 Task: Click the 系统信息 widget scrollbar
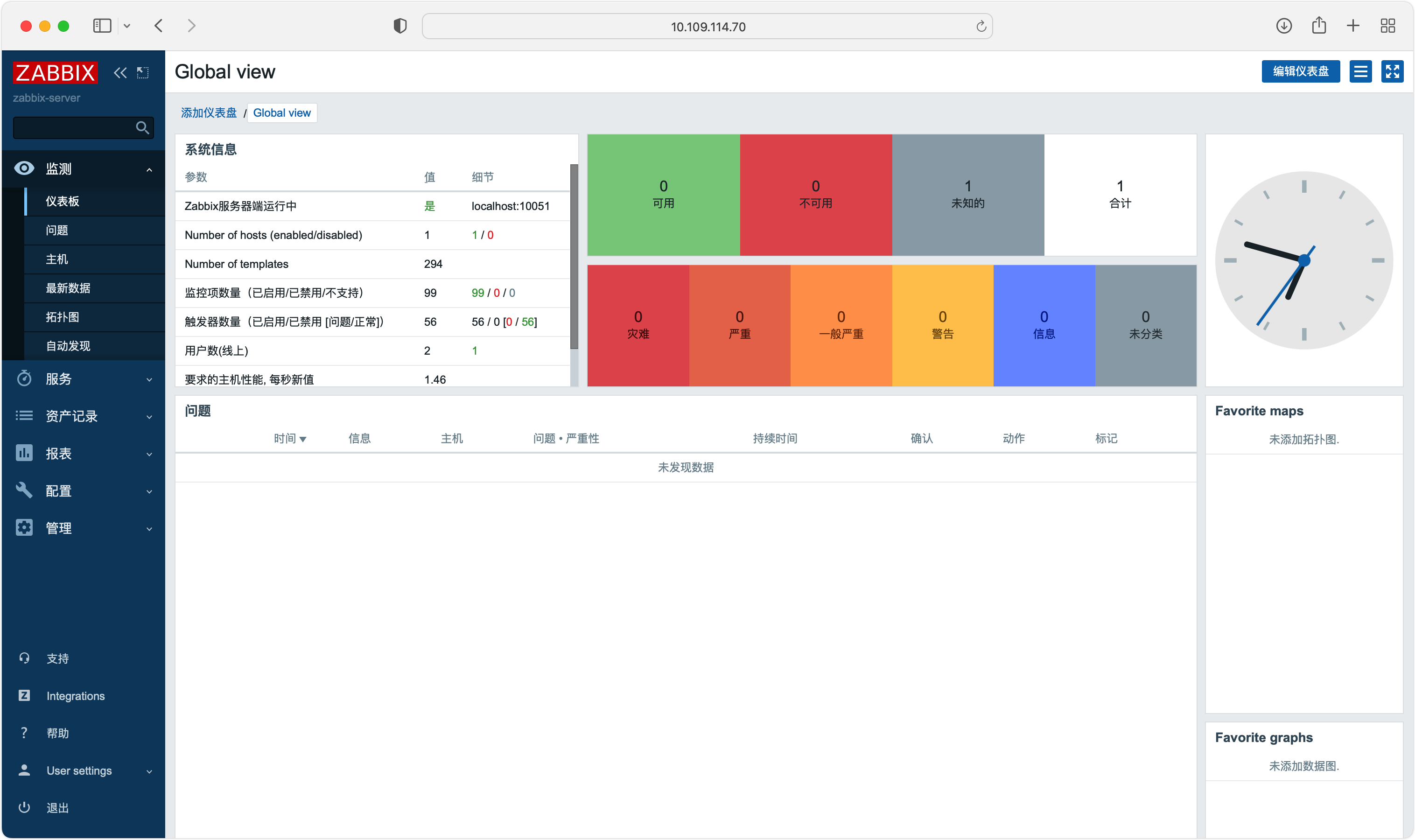[574, 256]
